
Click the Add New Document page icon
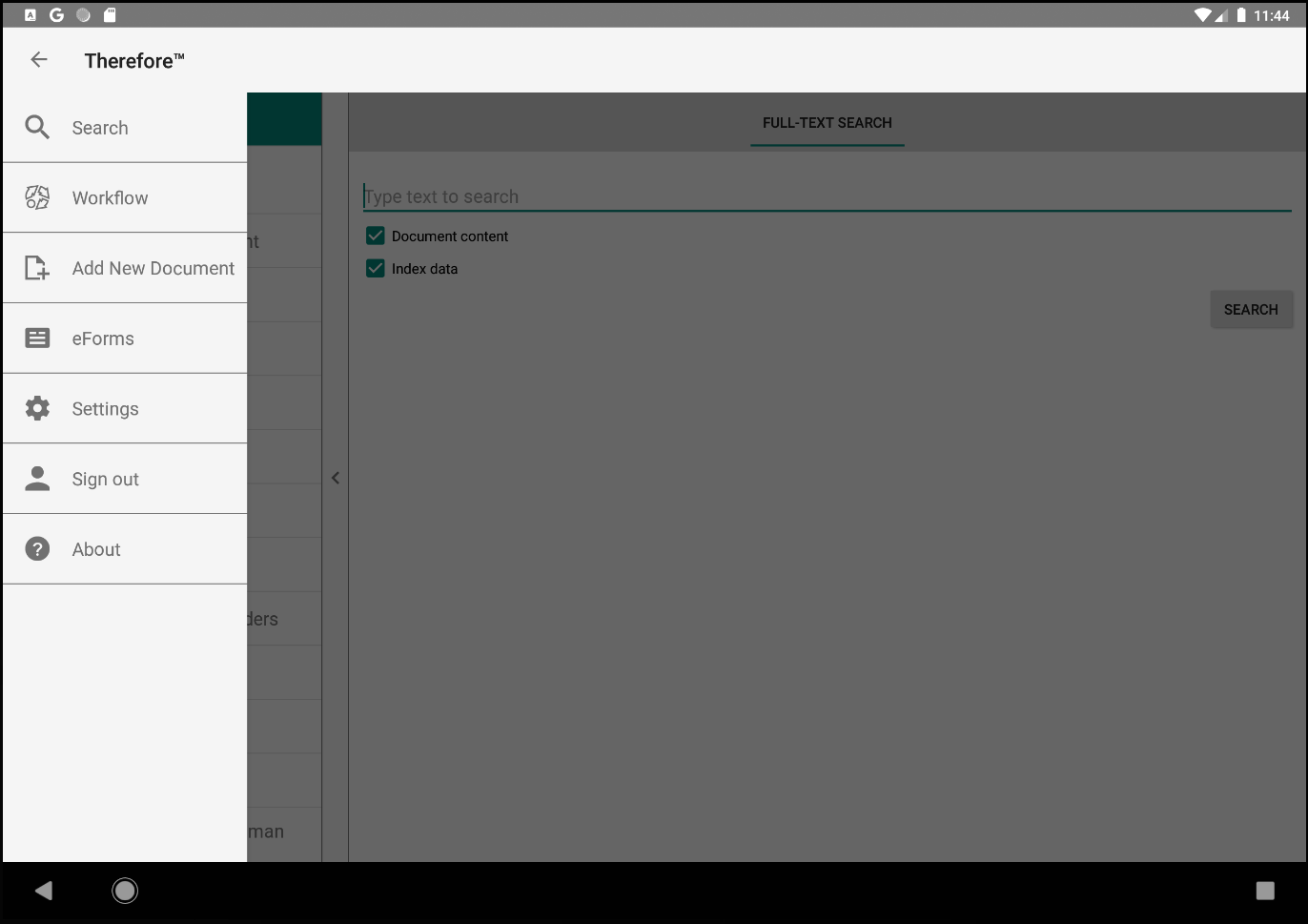37,268
